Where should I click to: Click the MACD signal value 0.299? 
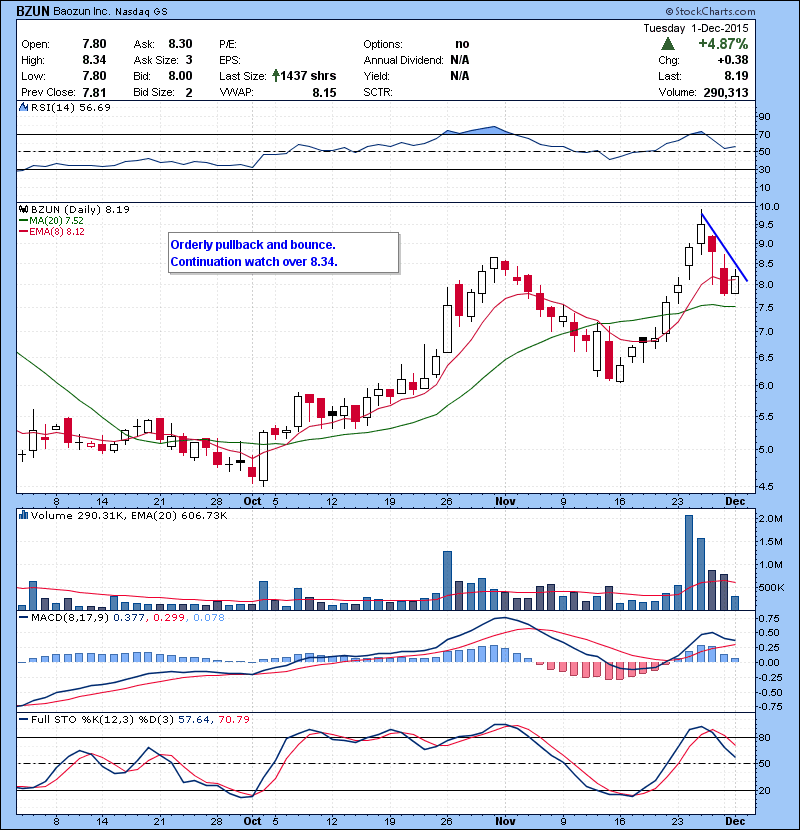168,617
